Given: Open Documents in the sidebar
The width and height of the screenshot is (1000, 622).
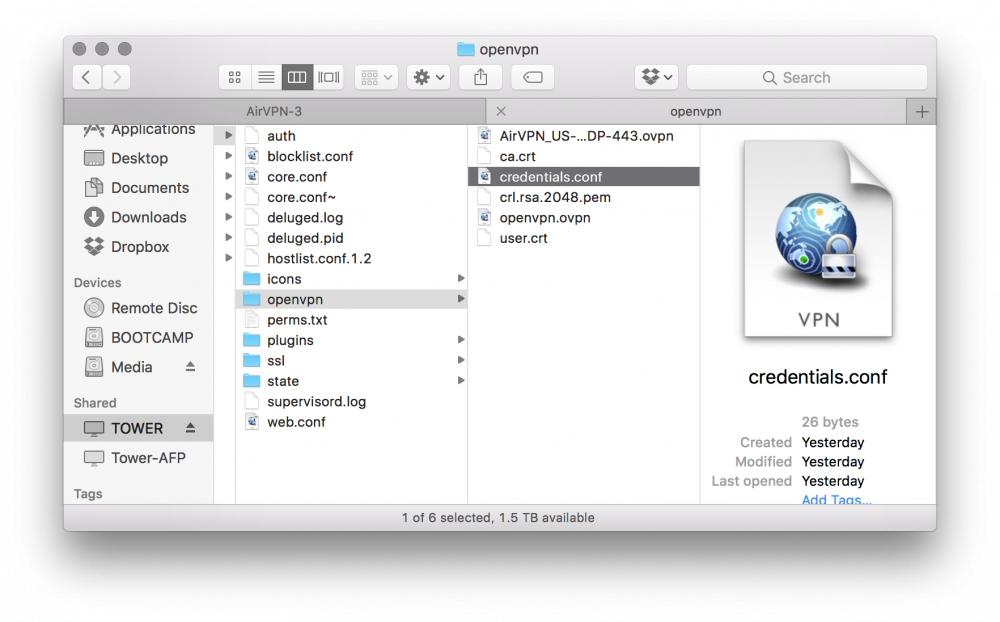Looking at the screenshot, I should [x=137, y=188].
